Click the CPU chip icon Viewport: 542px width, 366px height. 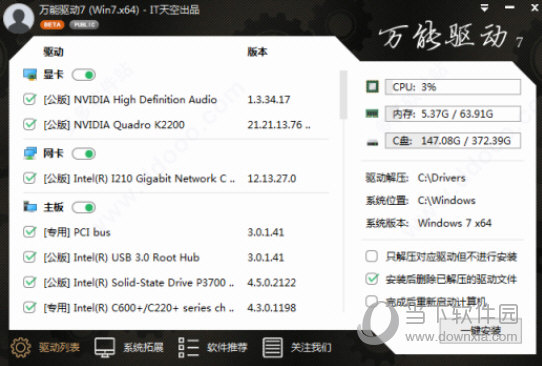pyautogui.click(x=372, y=86)
